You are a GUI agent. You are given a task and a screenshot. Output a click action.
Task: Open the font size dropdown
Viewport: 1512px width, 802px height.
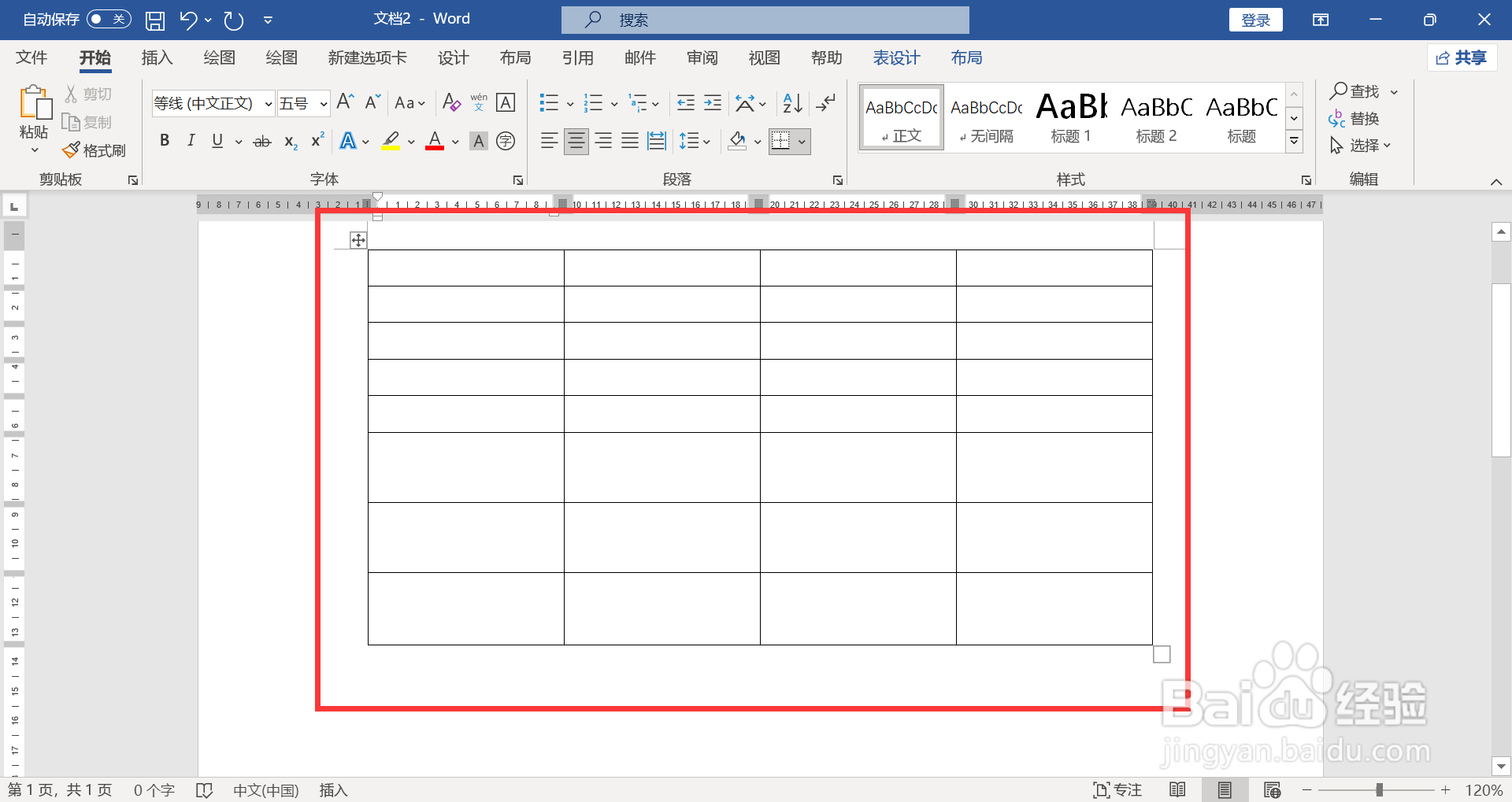click(323, 104)
